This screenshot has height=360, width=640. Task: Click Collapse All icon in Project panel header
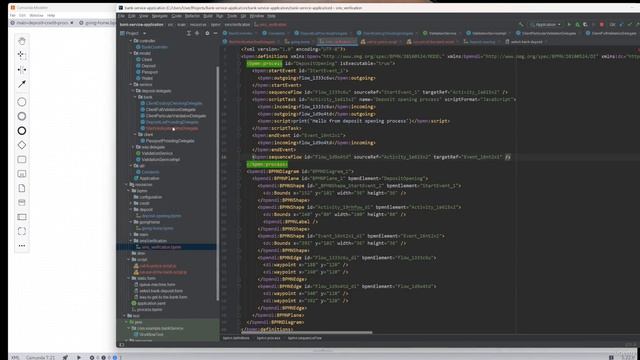(x=197, y=33)
